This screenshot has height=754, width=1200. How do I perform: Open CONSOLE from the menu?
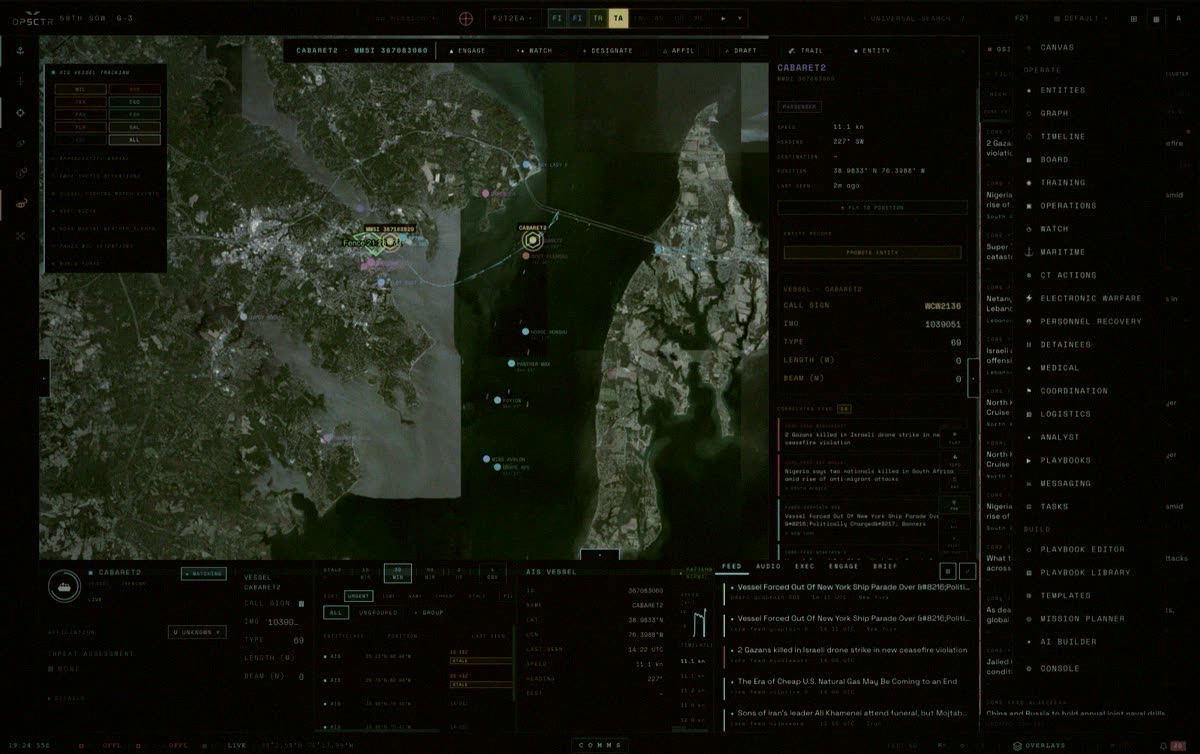(1059, 668)
